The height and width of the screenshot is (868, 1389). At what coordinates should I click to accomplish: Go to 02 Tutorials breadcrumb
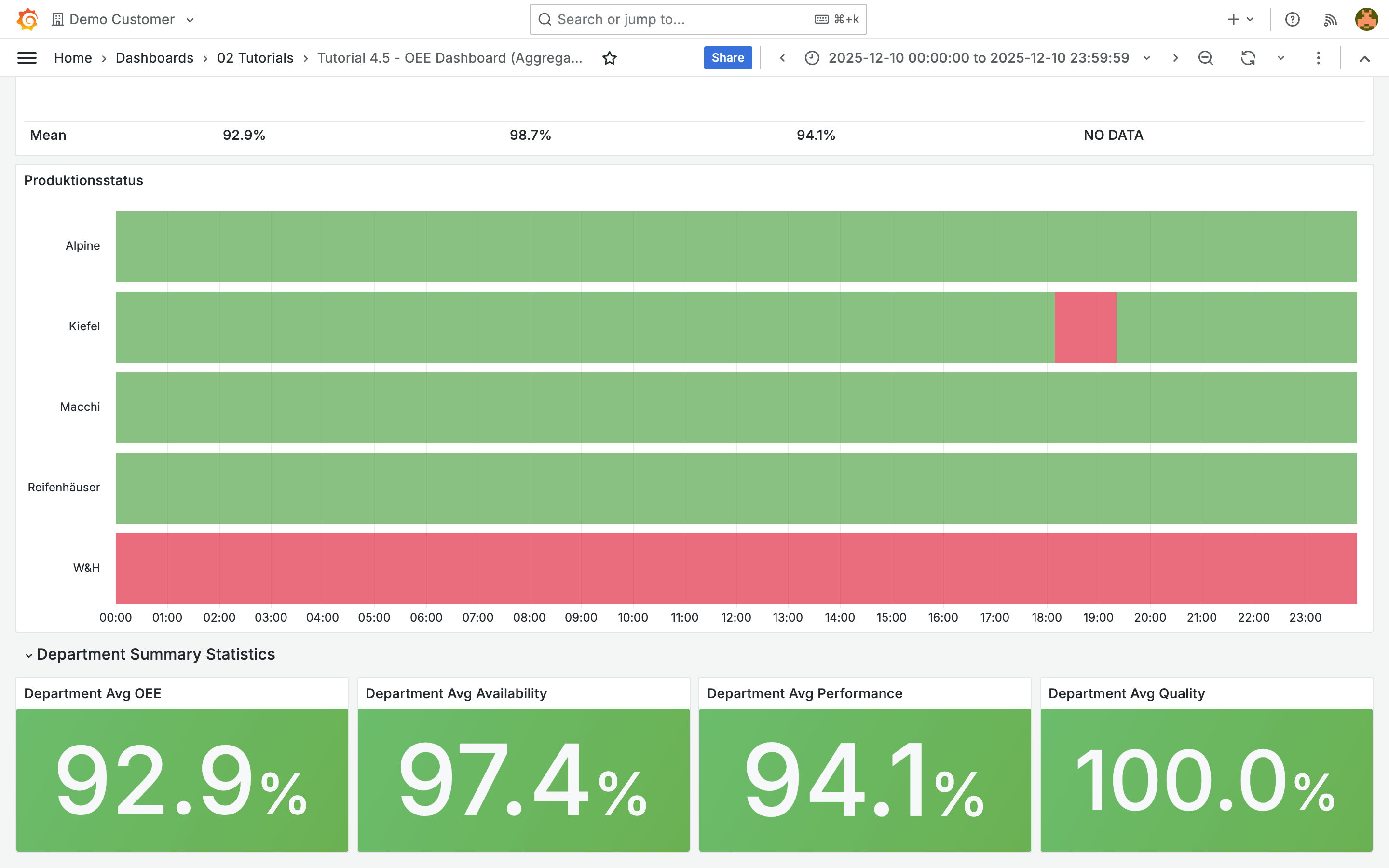pyautogui.click(x=255, y=58)
